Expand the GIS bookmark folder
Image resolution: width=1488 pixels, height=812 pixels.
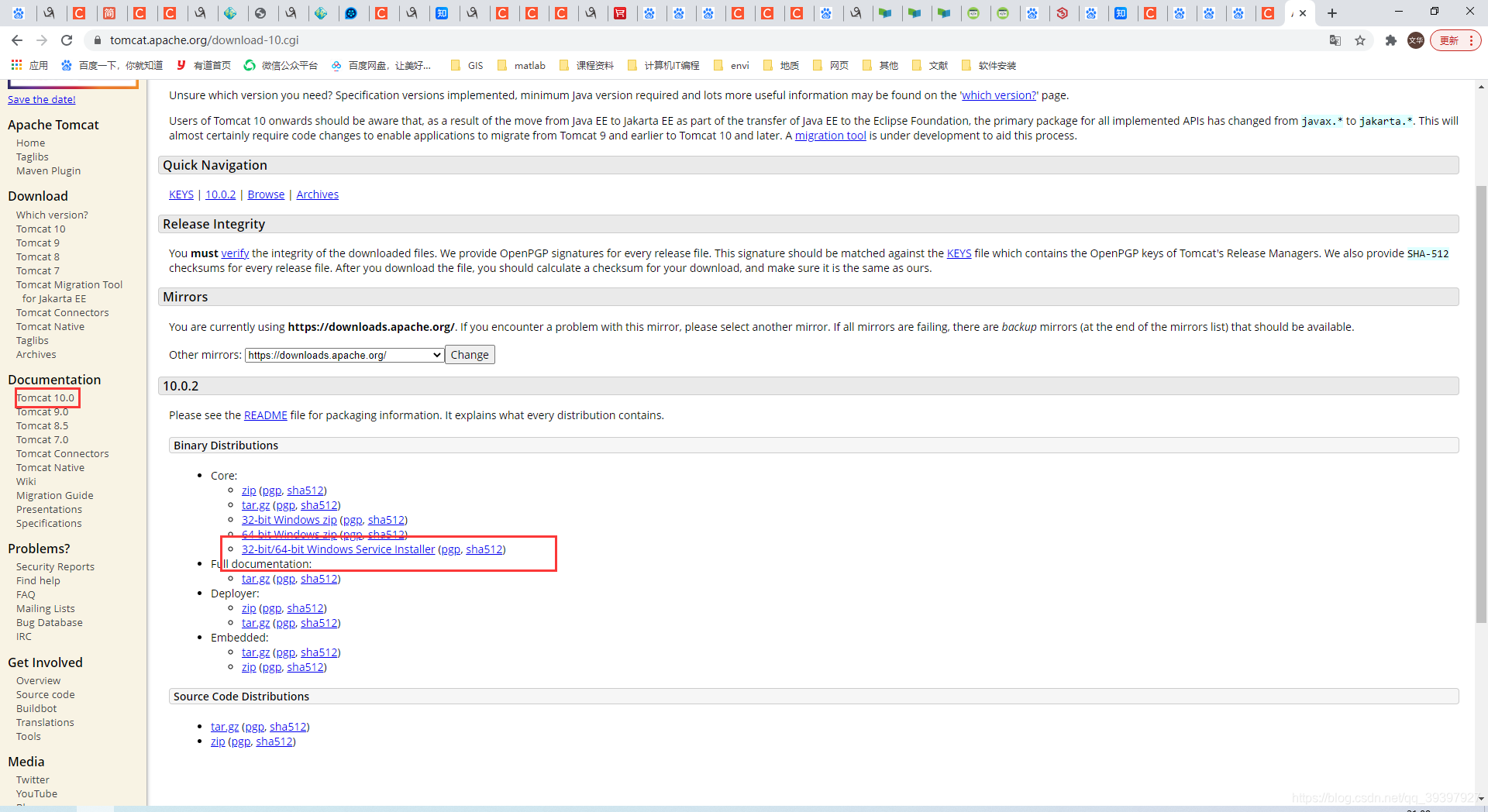click(x=467, y=65)
